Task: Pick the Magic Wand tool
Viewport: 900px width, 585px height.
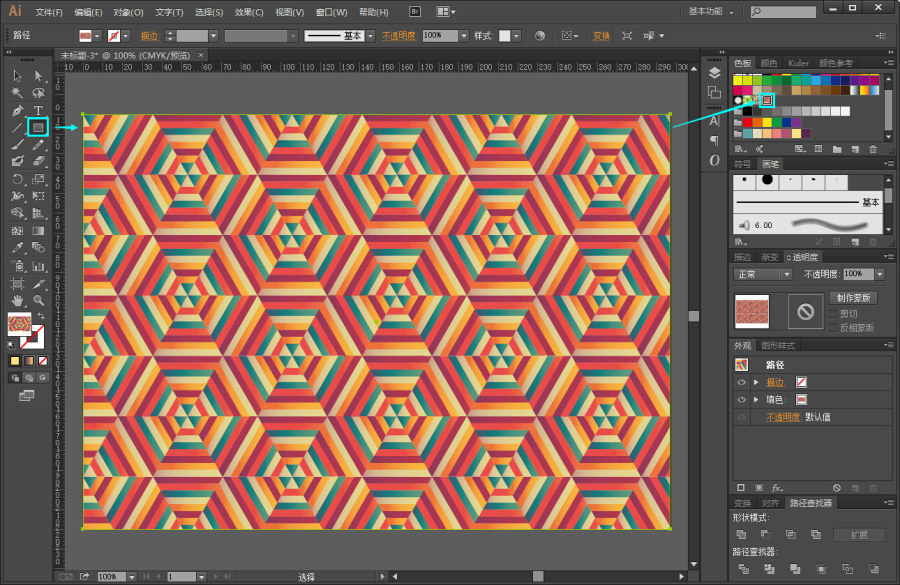Action: coord(17,92)
